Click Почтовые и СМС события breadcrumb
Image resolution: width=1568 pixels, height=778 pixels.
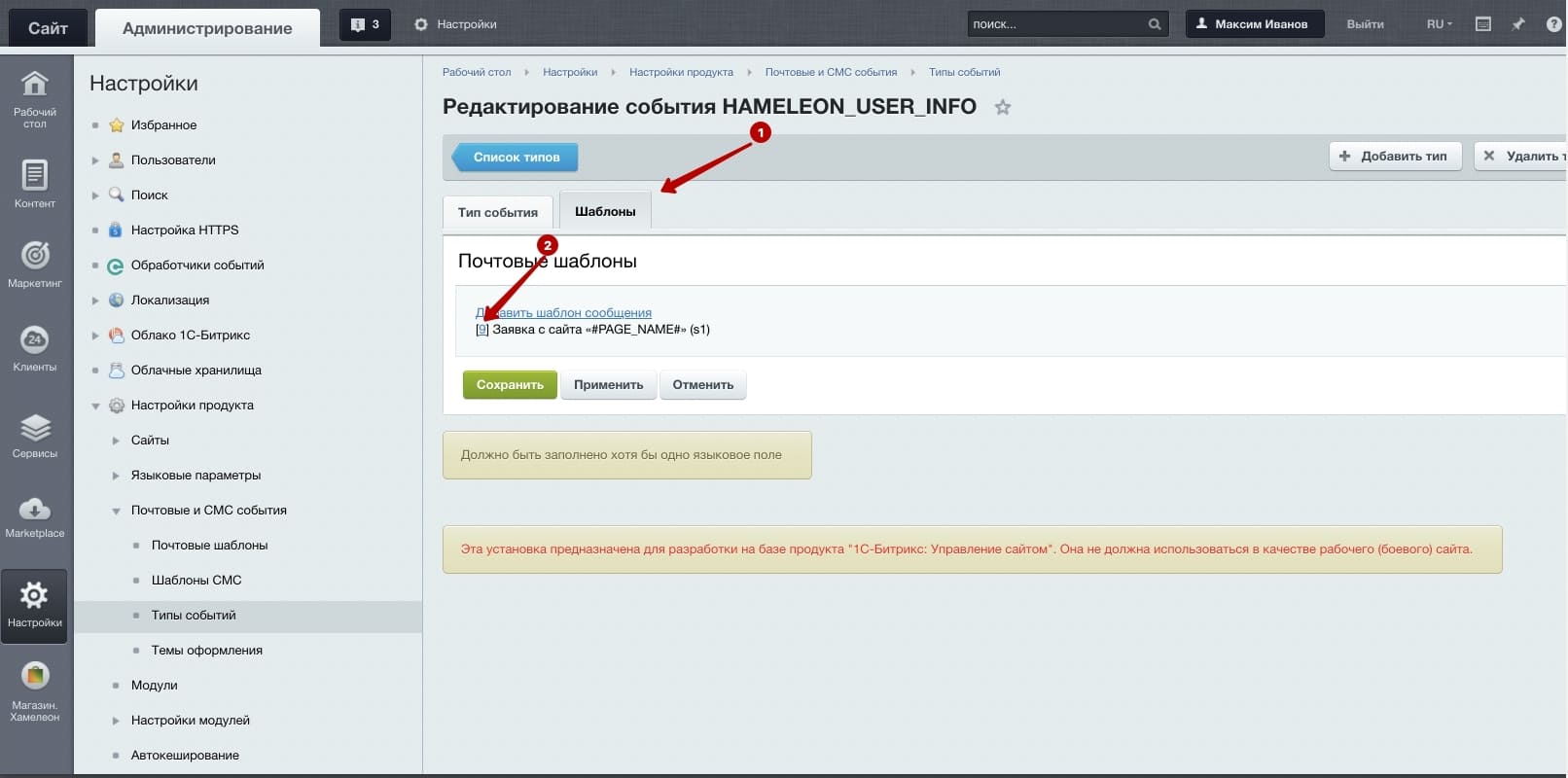pyautogui.click(x=831, y=72)
